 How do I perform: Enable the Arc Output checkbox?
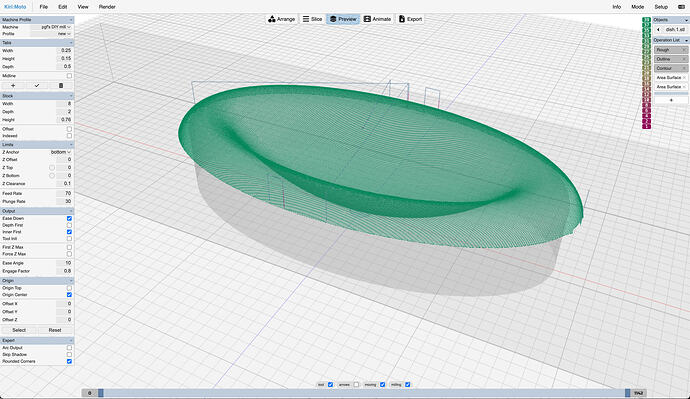(x=69, y=348)
